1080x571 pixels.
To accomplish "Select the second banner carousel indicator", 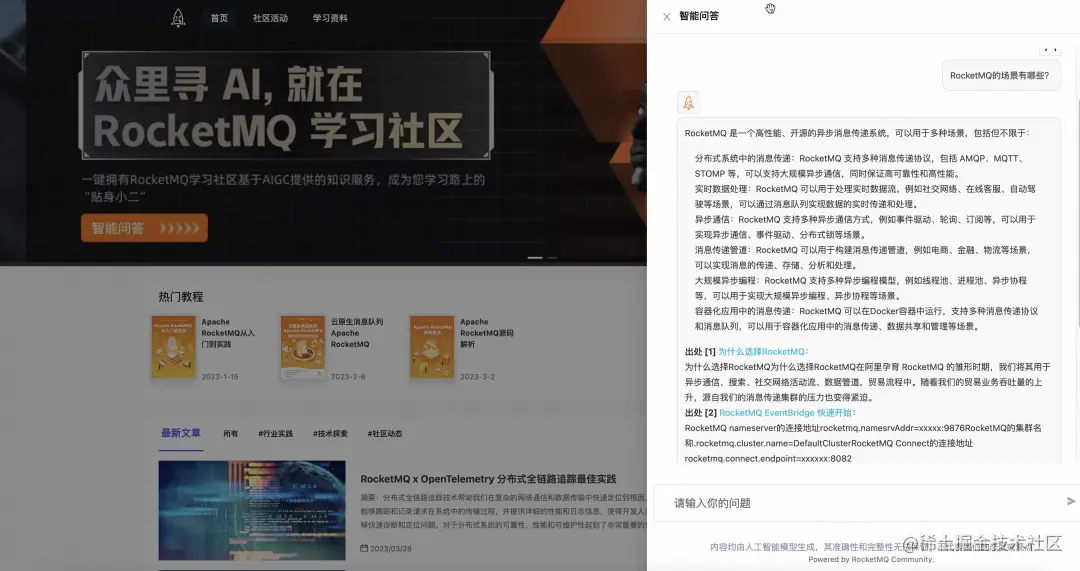I will [552, 258].
